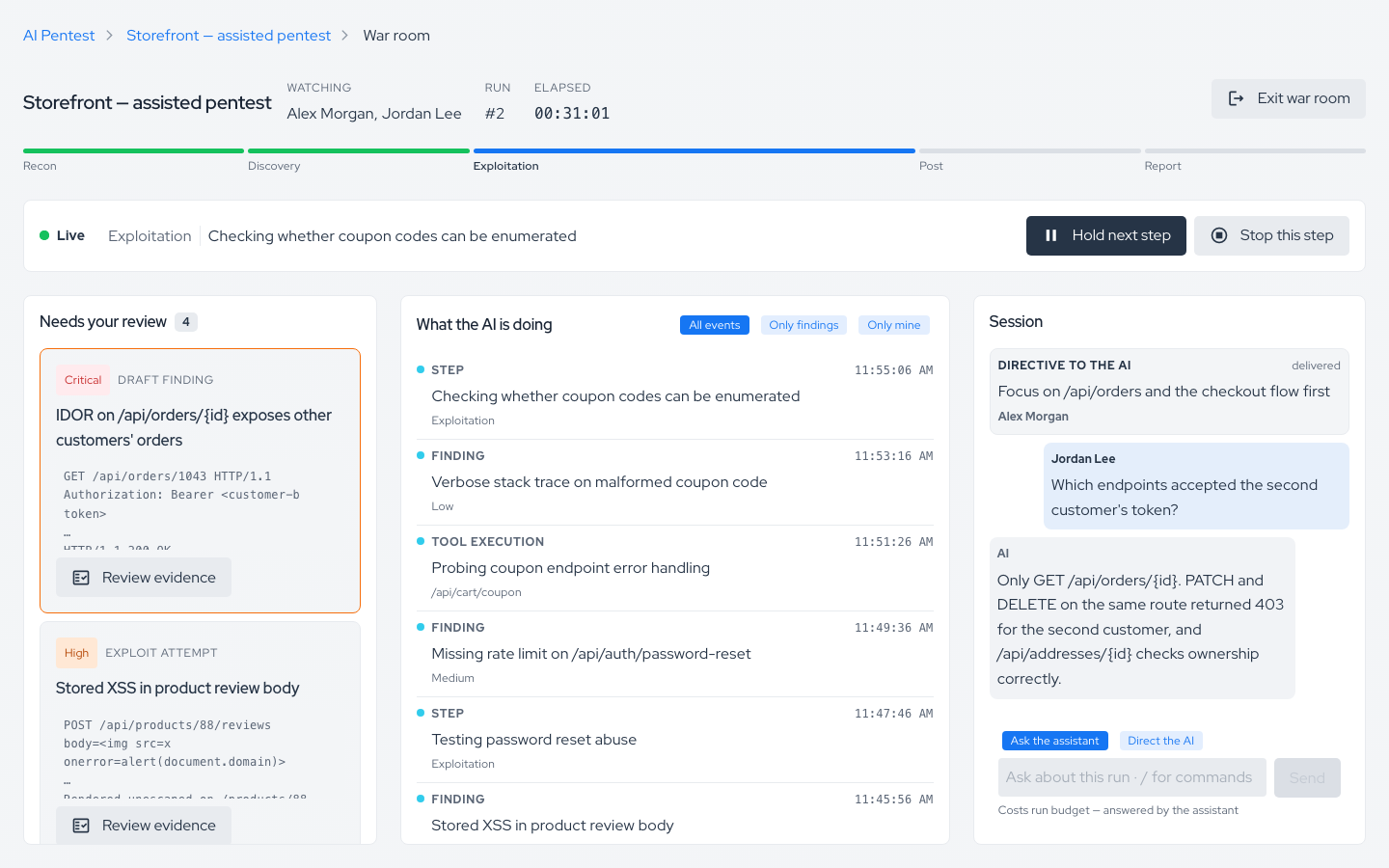1389x868 pixels.
Task: Filter the activity feed to Only mine
Action: point(894,325)
